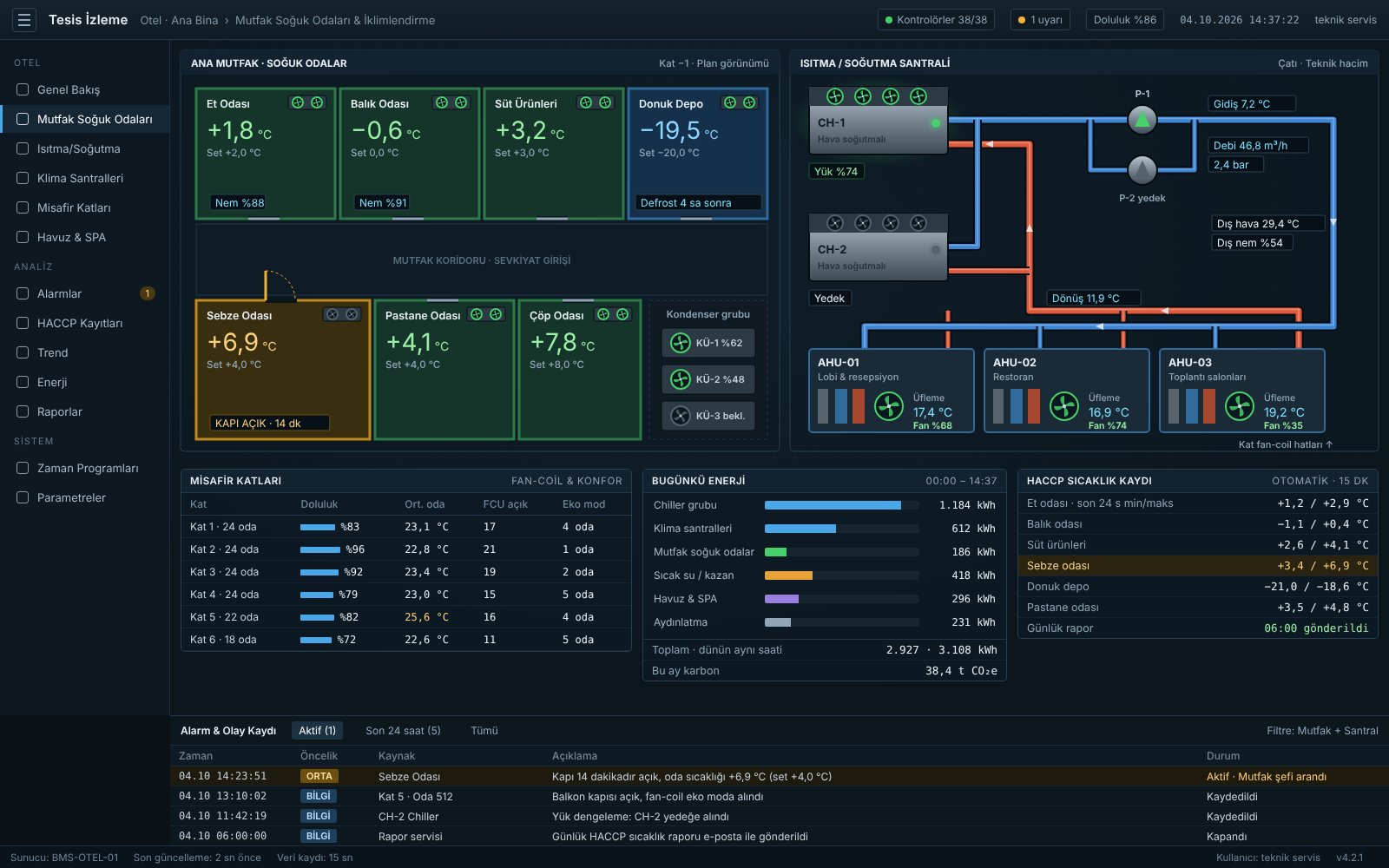
Task: Select KÜ-2 %48 condenser fan
Action: tap(708, 379)
